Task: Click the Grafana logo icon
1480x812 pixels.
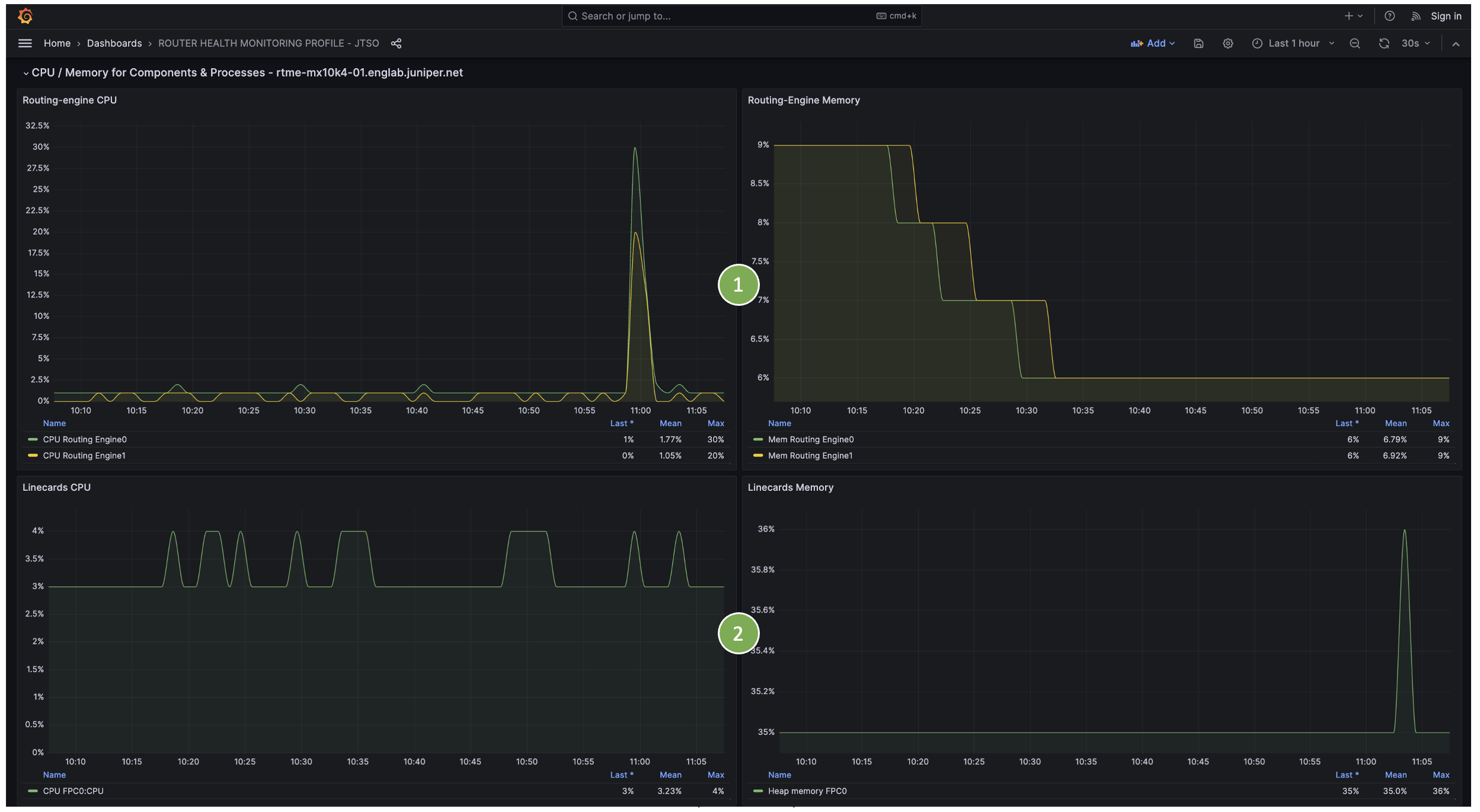Action: [25, 16]
